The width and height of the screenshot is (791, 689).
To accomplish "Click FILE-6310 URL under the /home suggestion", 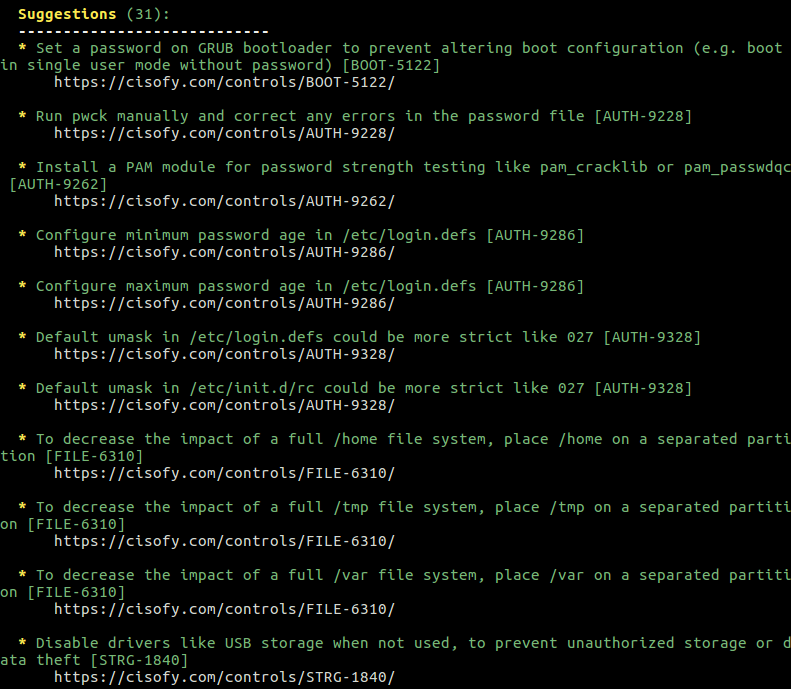I will tap(224, 473).
